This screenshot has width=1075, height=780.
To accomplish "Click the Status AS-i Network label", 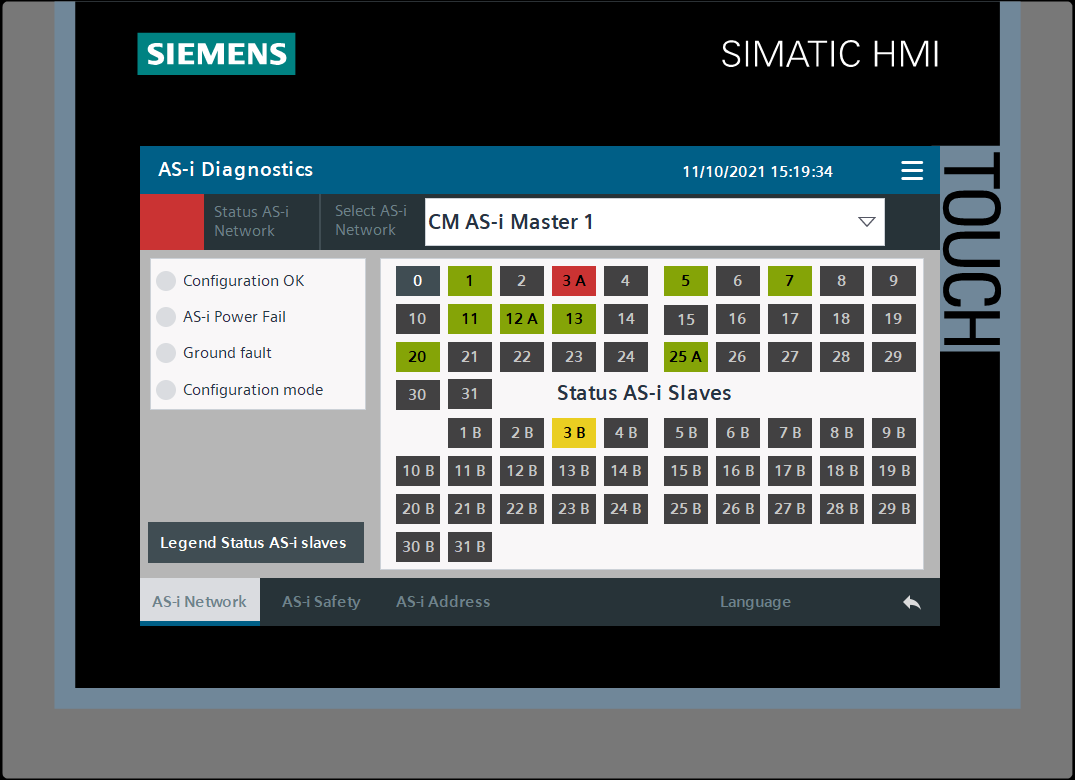I will (251, 221).
